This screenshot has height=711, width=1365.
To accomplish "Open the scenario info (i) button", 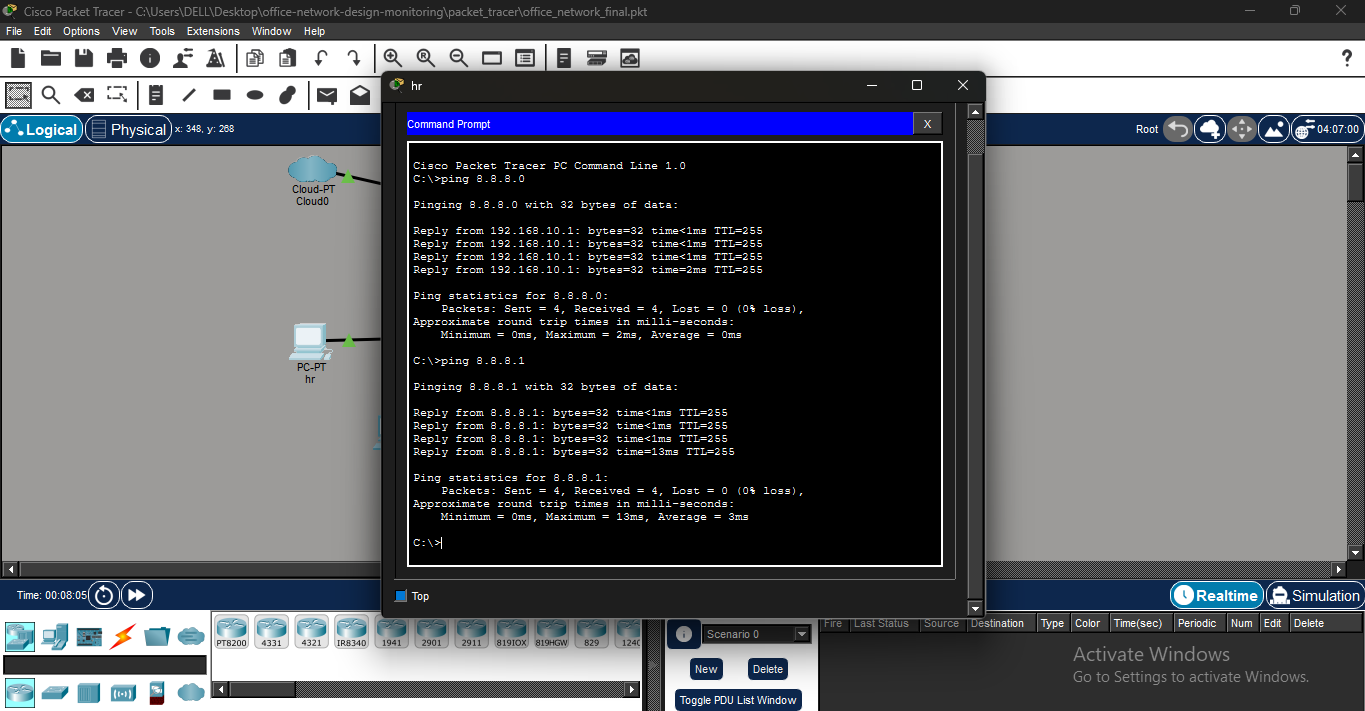I will click(x=683, y=634).
